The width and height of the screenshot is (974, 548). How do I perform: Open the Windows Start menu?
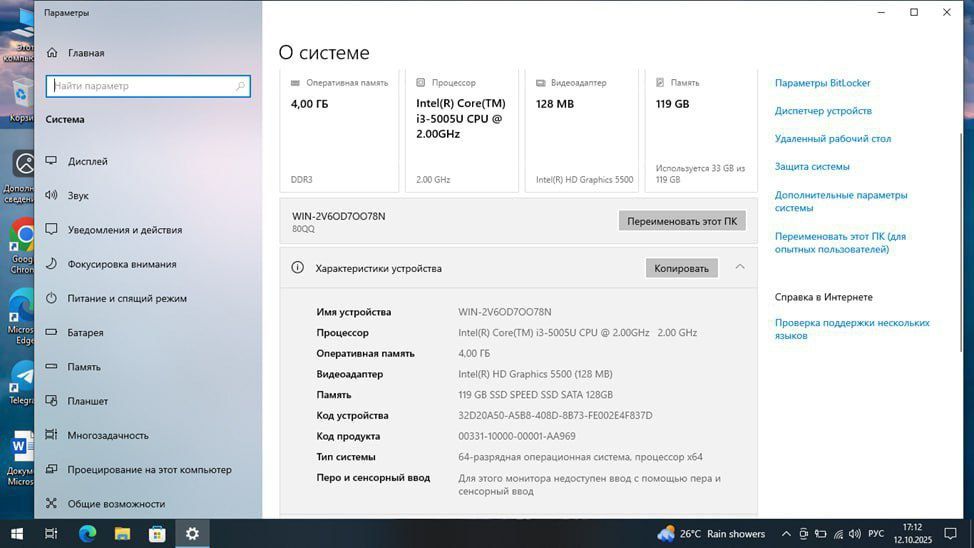[17, 534]
